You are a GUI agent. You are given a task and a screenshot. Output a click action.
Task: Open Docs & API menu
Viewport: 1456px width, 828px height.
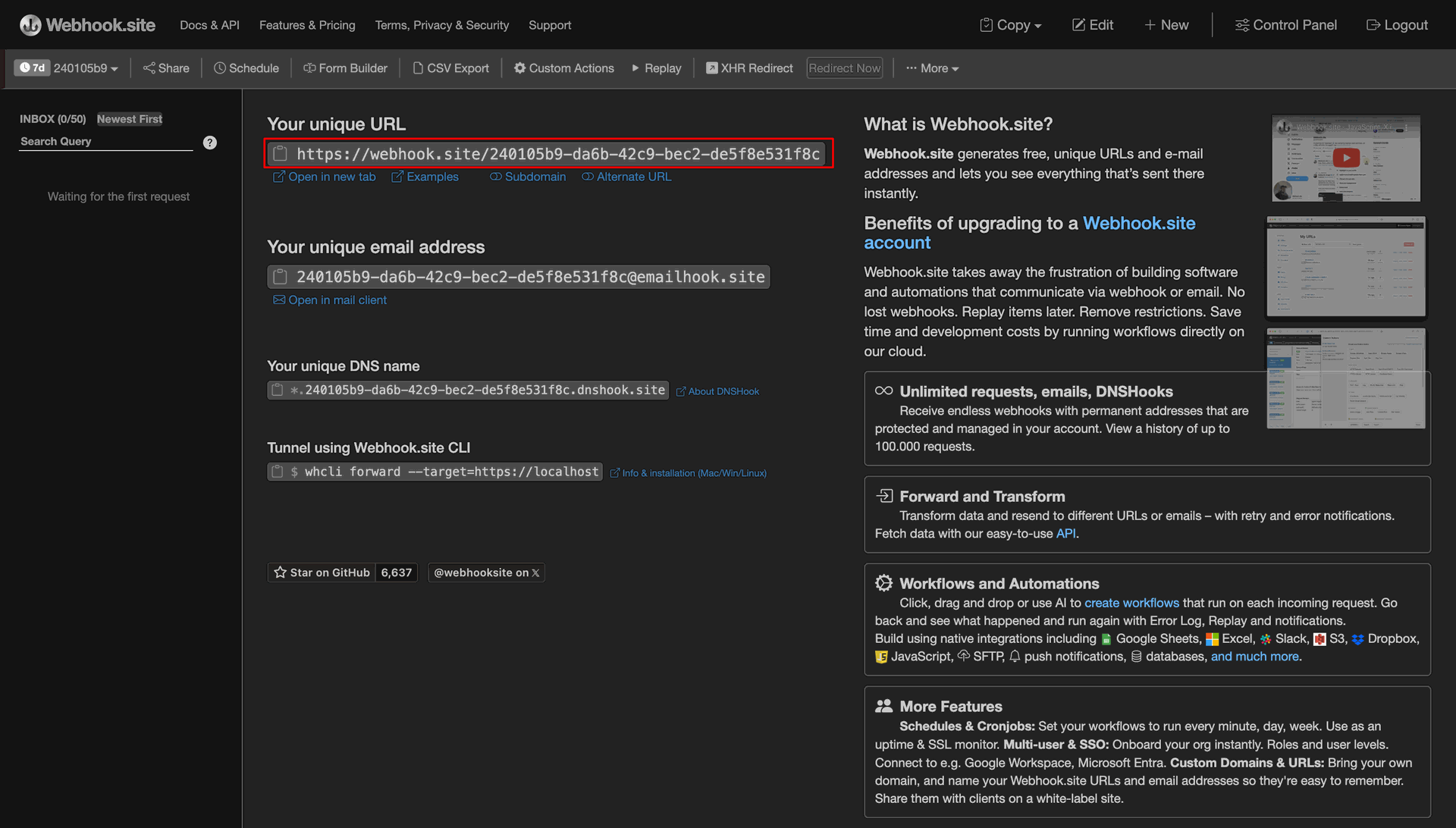[x=209, y=25]
